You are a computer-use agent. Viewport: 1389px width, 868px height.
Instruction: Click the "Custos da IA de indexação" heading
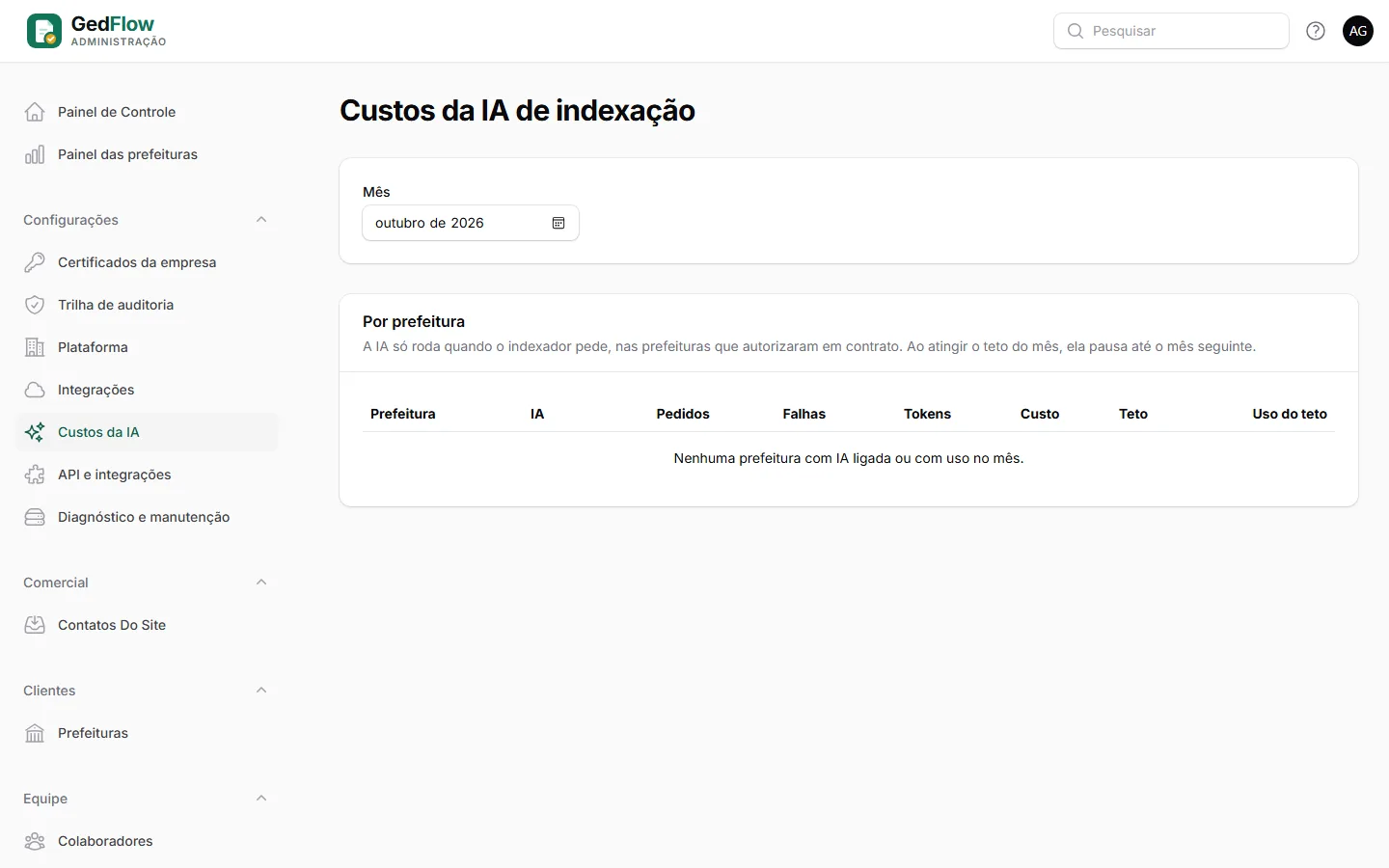pos(517,111)
